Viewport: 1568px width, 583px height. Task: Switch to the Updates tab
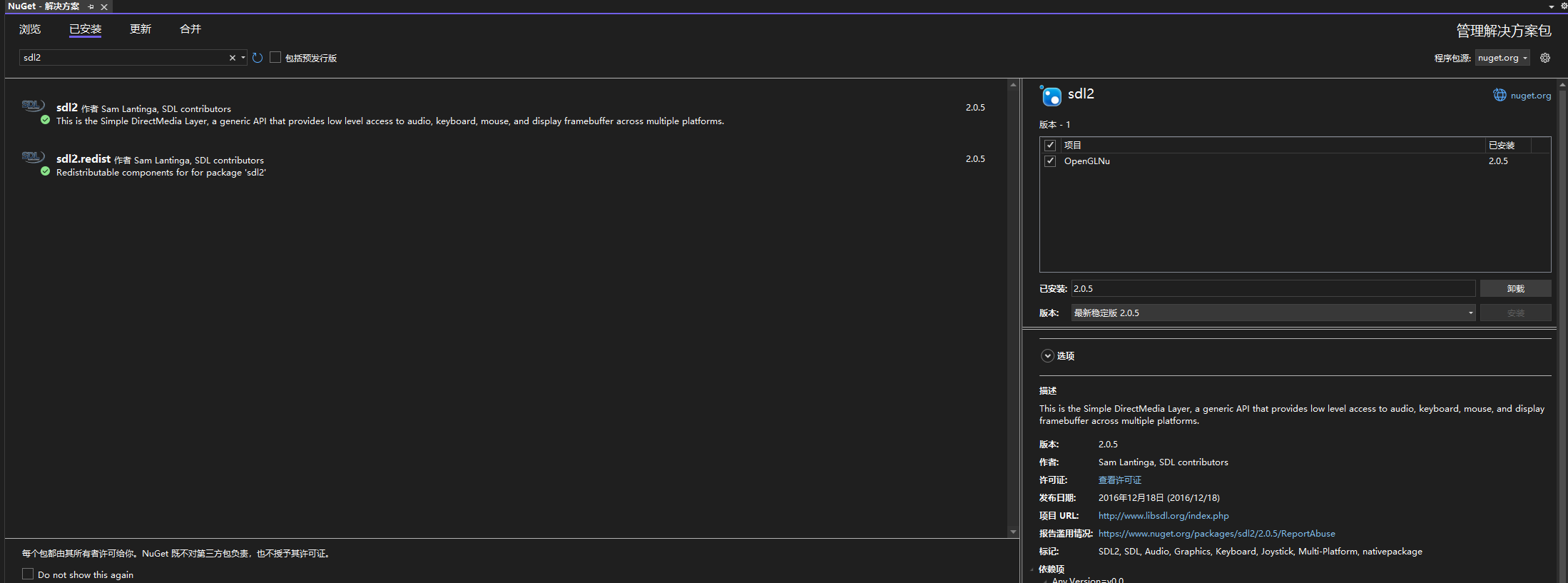pyautogui.click(x=141, y=29)
